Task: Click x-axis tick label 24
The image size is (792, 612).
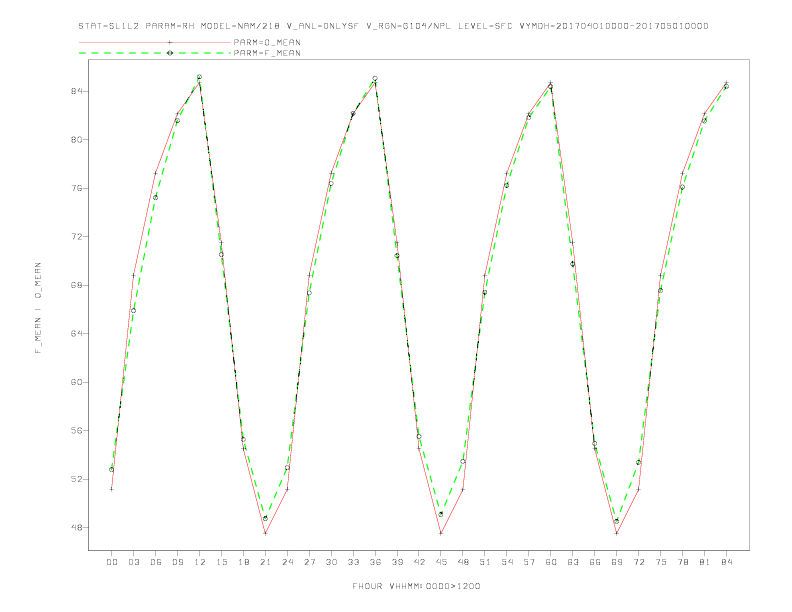Action: point(287,562)
